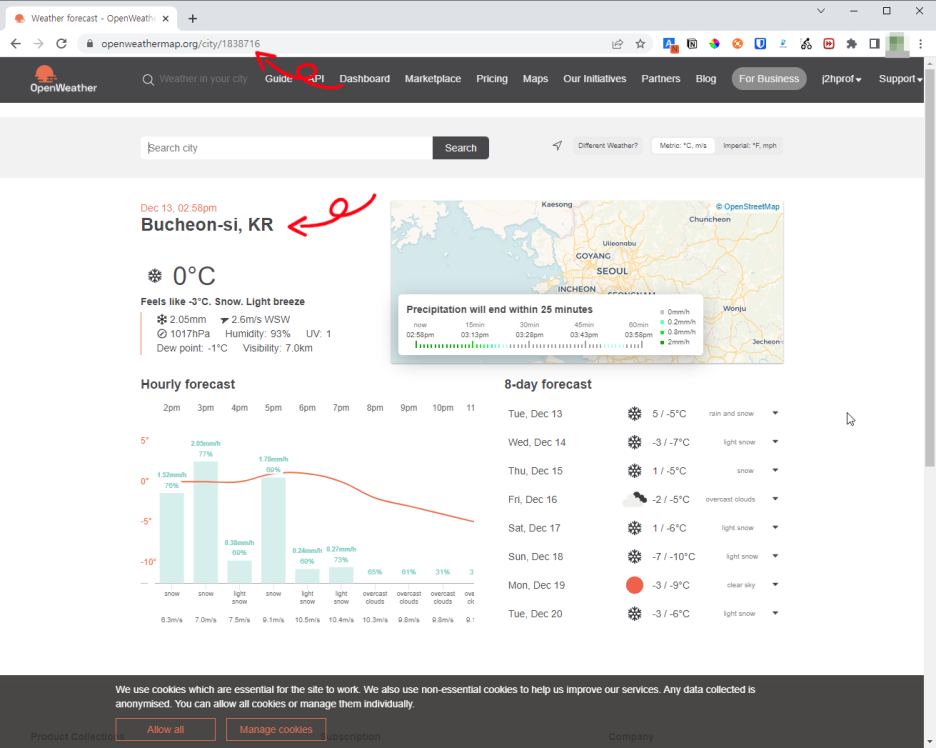Bookmark this page with the star icon
This screenshot has width=936, height=748.
click(x=641, y=44)
